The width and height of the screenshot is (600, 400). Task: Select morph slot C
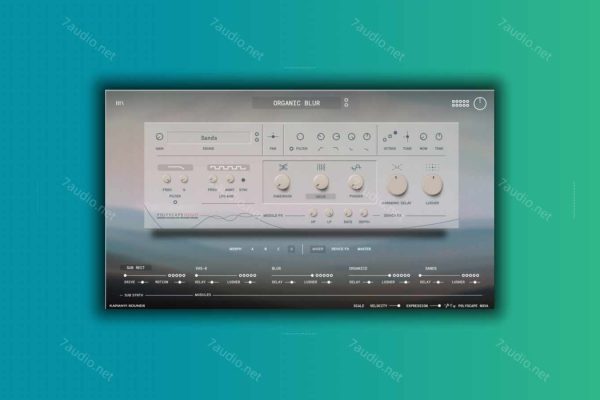click(279, 249)
